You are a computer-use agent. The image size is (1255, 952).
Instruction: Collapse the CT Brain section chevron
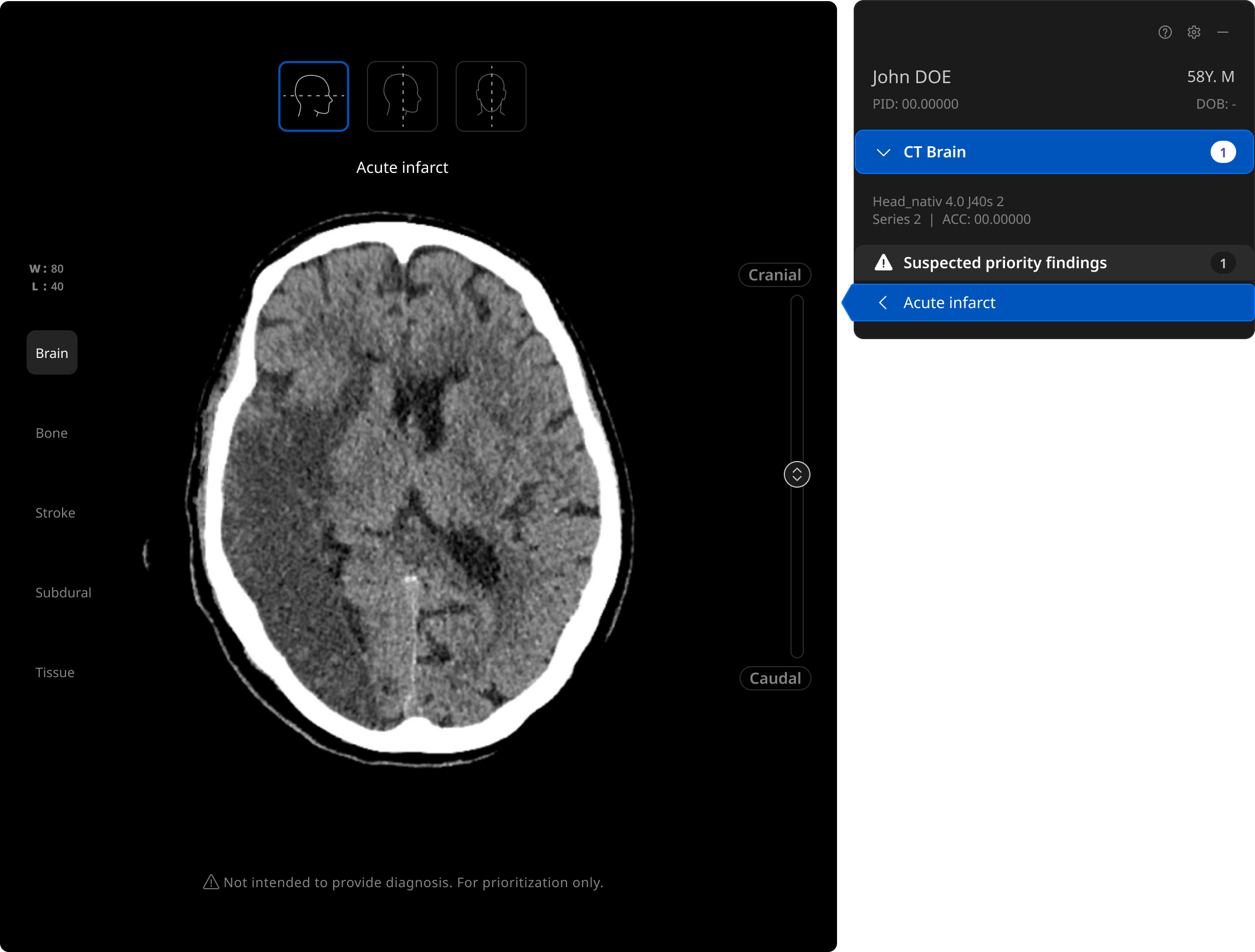pyautogui.click(x=884, y=152)
